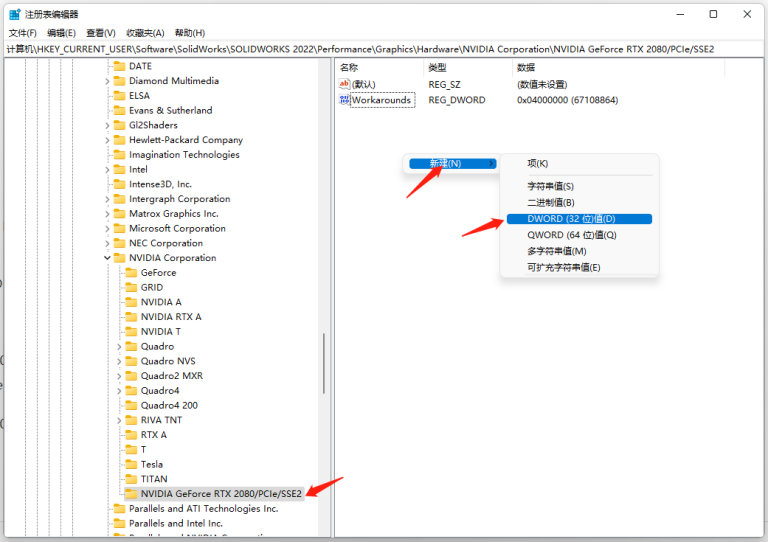The image size is (768, 542).
Task: Open the 帮助(H) menu
Action: point(190,33)
